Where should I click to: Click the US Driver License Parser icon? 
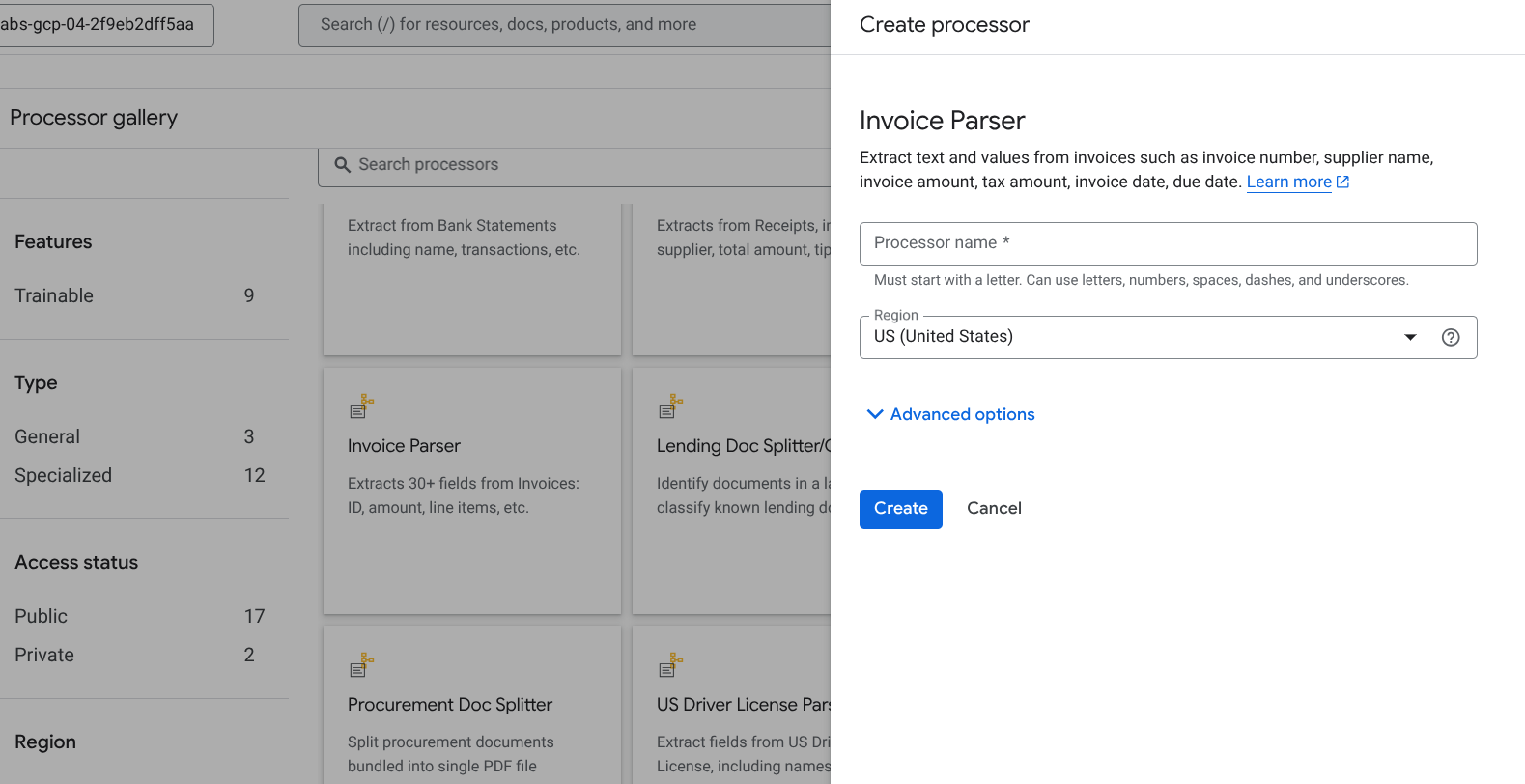pos(670,665)
